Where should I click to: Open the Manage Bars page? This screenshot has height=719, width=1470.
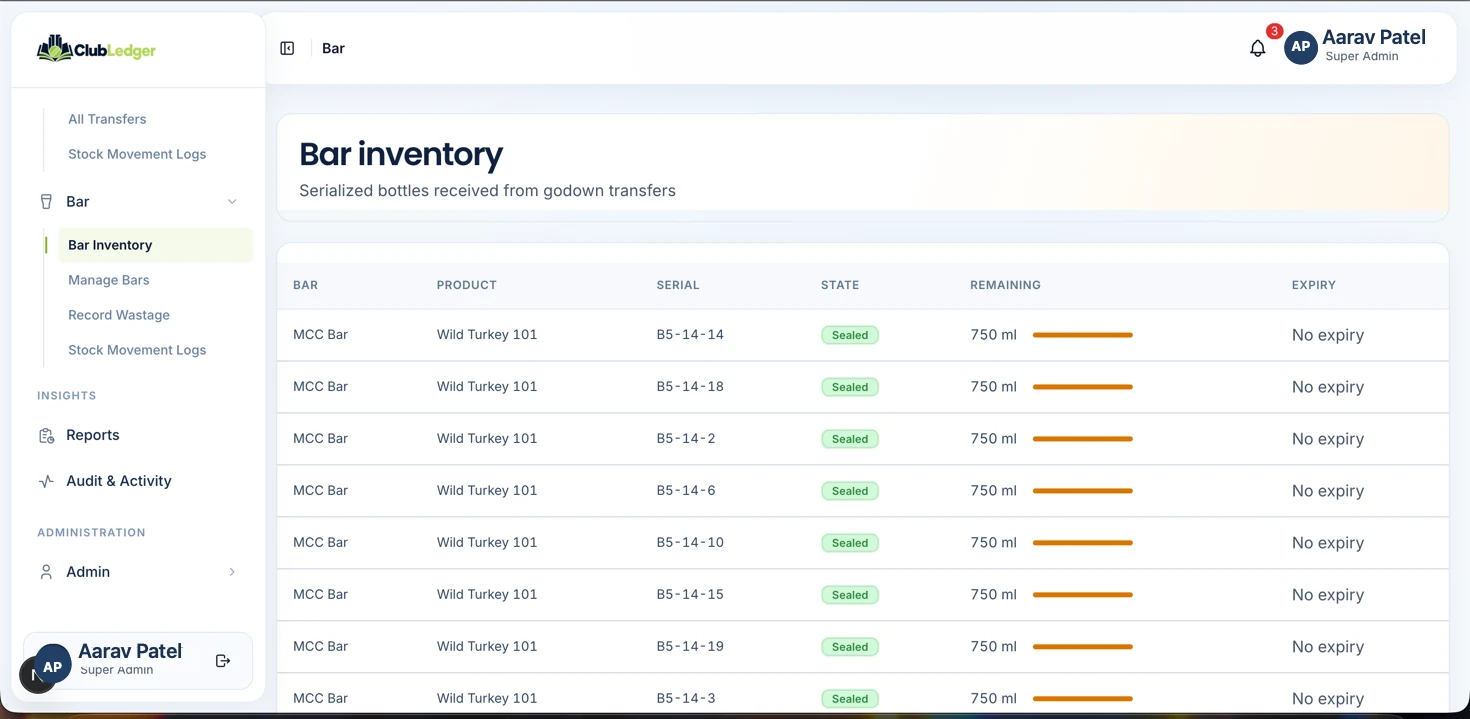point(108,280)
